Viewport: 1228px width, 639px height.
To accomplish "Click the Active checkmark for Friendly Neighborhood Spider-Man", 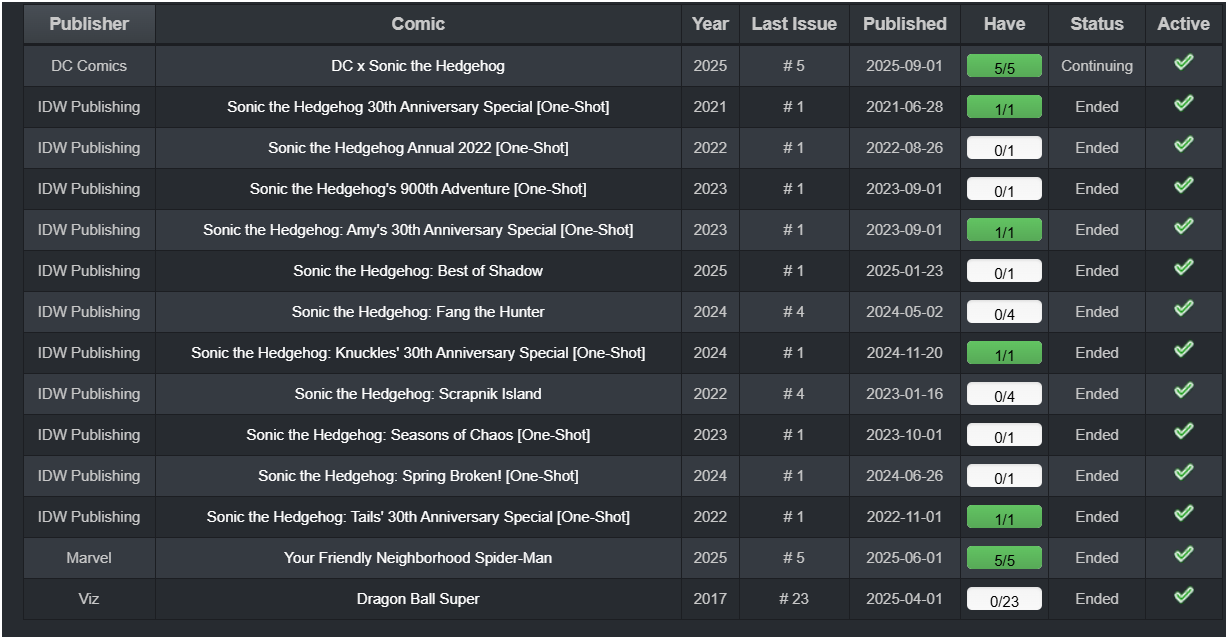I will [x=1183, y=555].
